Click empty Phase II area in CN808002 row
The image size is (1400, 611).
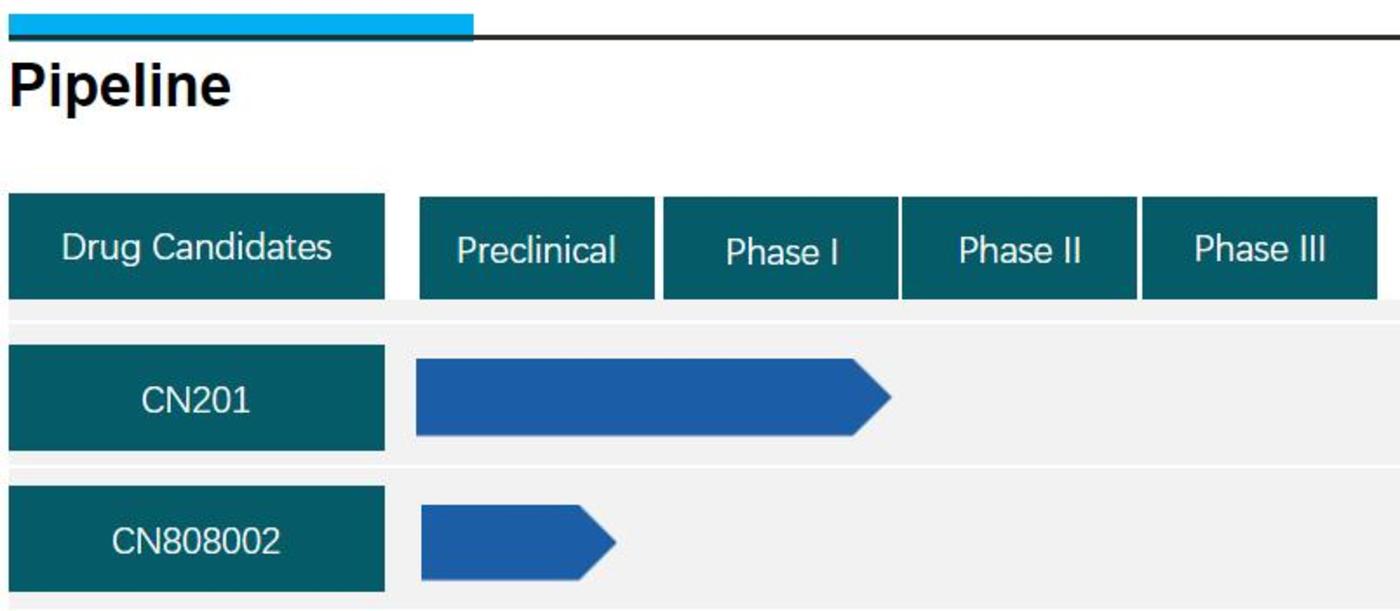(x=1019, y=542)
